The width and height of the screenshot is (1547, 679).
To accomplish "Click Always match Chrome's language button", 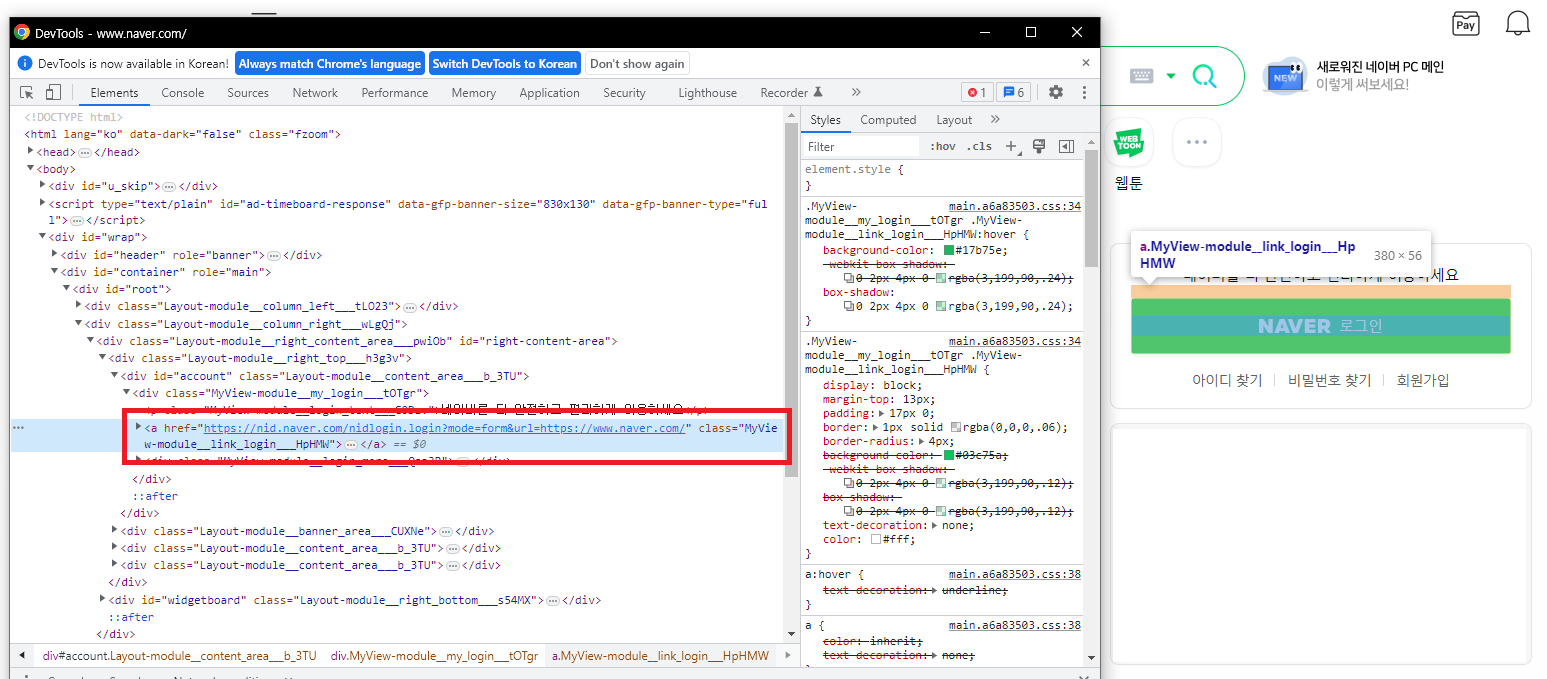I will 330,63.
